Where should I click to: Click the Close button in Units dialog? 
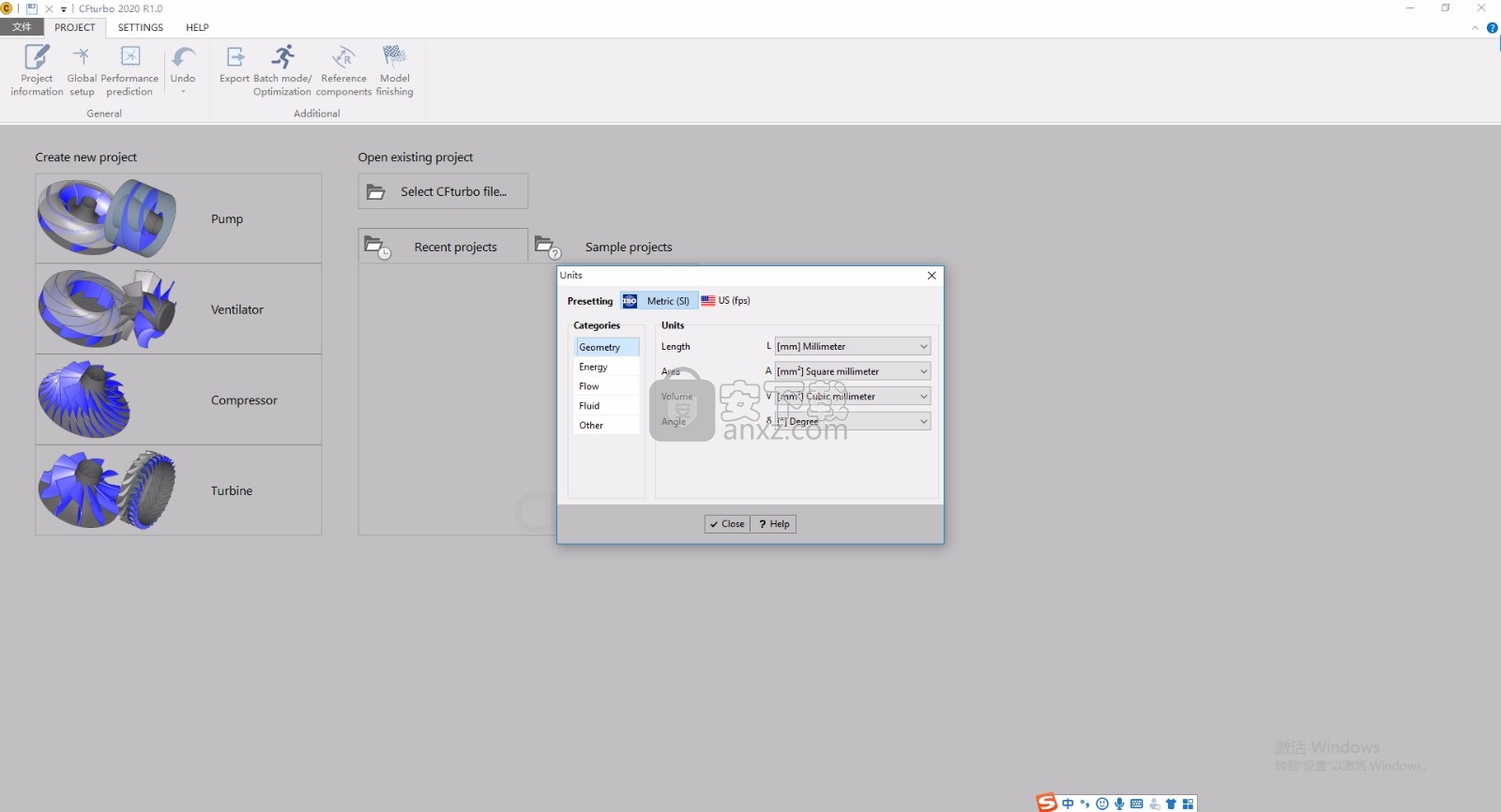(x=727, y=524)
